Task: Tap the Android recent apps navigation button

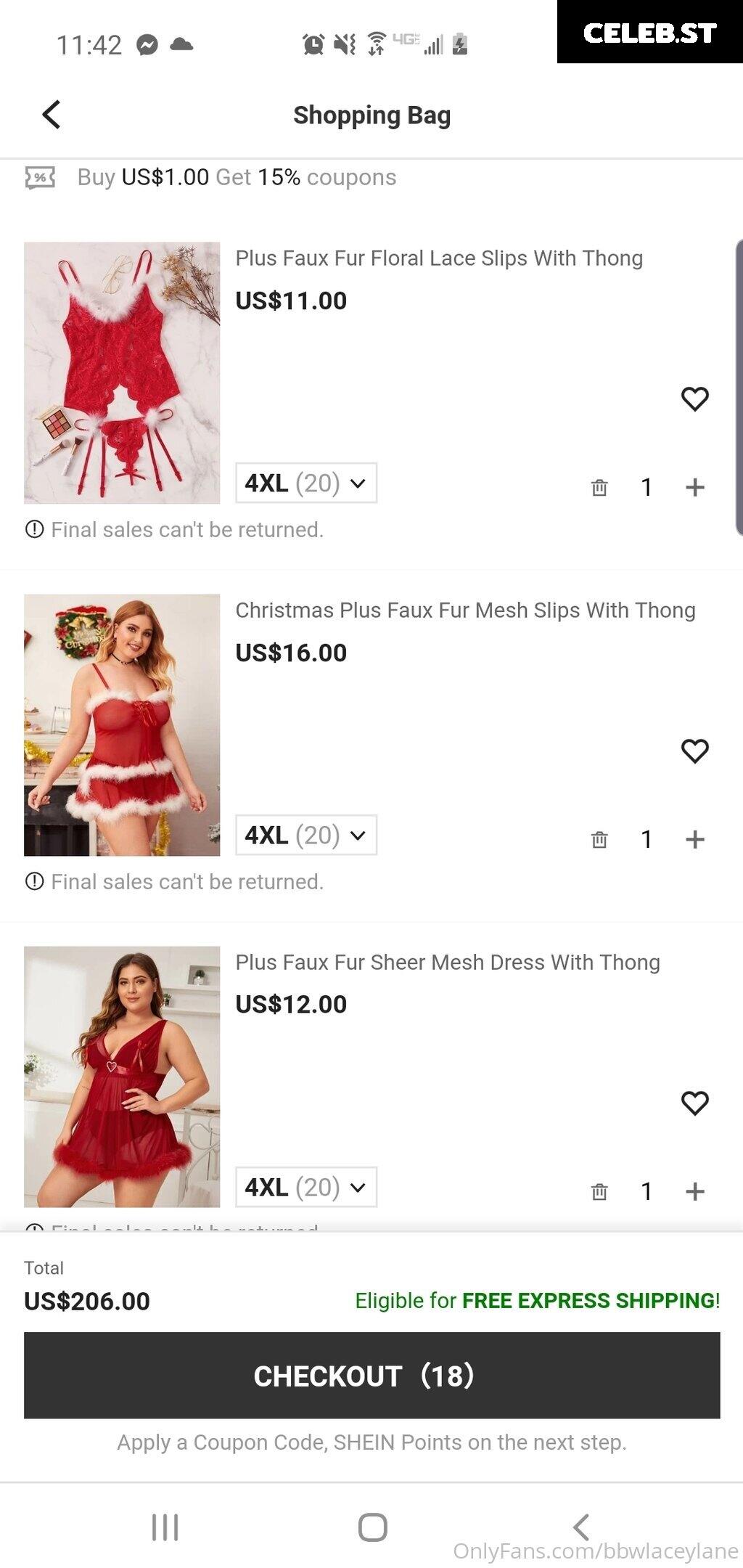Action: click(165, 1527)
